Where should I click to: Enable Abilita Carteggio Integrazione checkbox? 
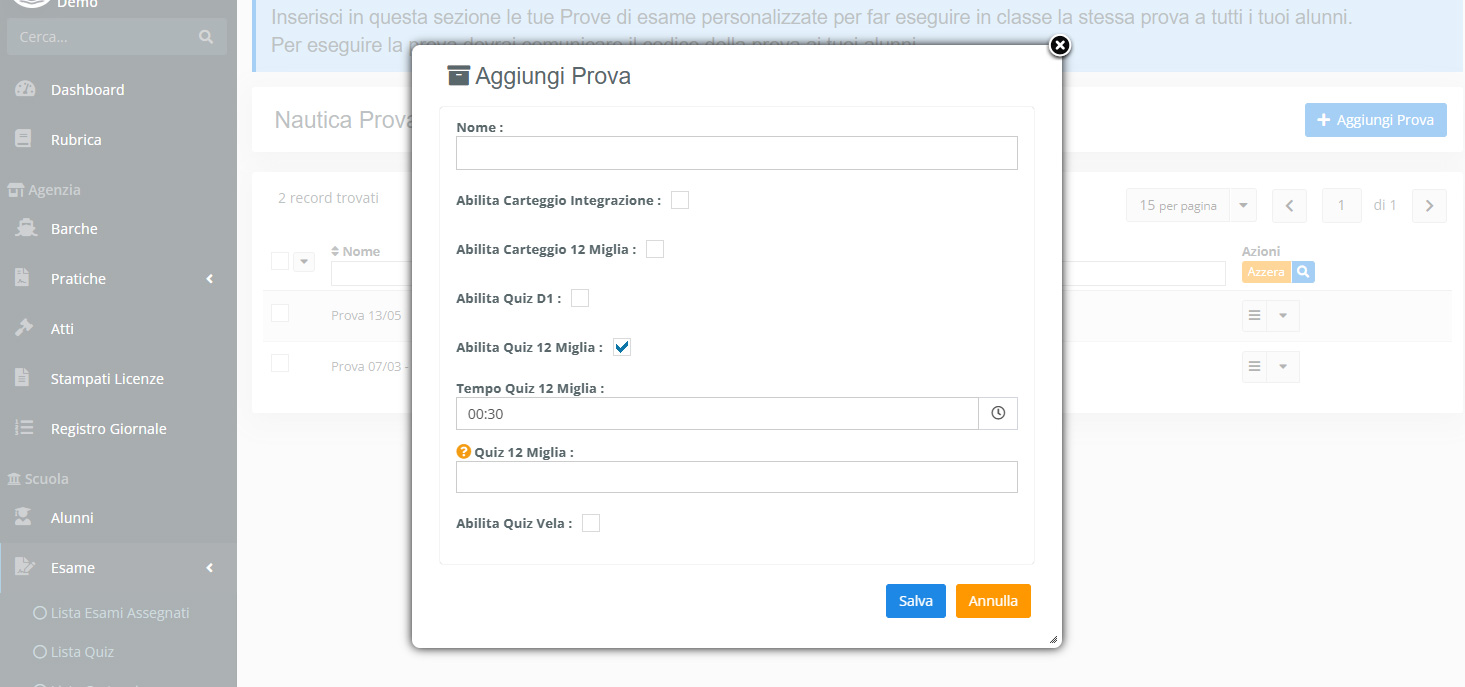680,200
